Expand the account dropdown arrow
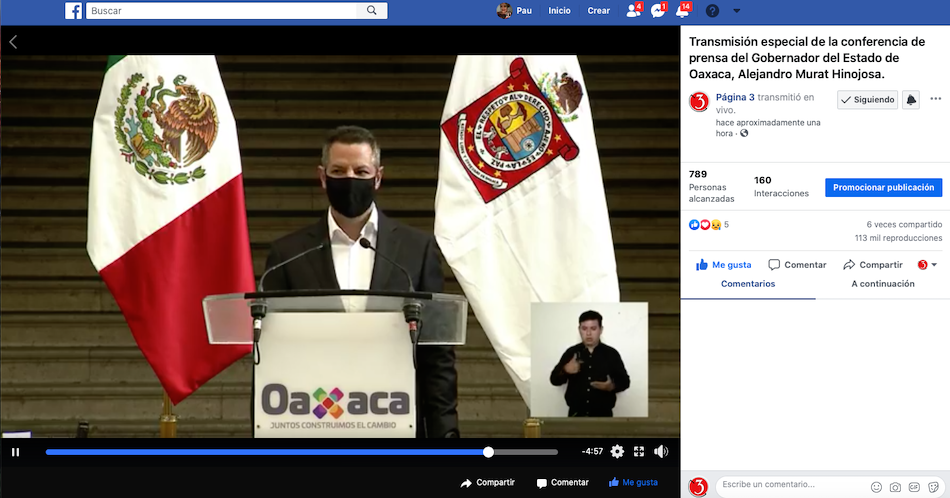950x498 pixels. coord(737,10)
